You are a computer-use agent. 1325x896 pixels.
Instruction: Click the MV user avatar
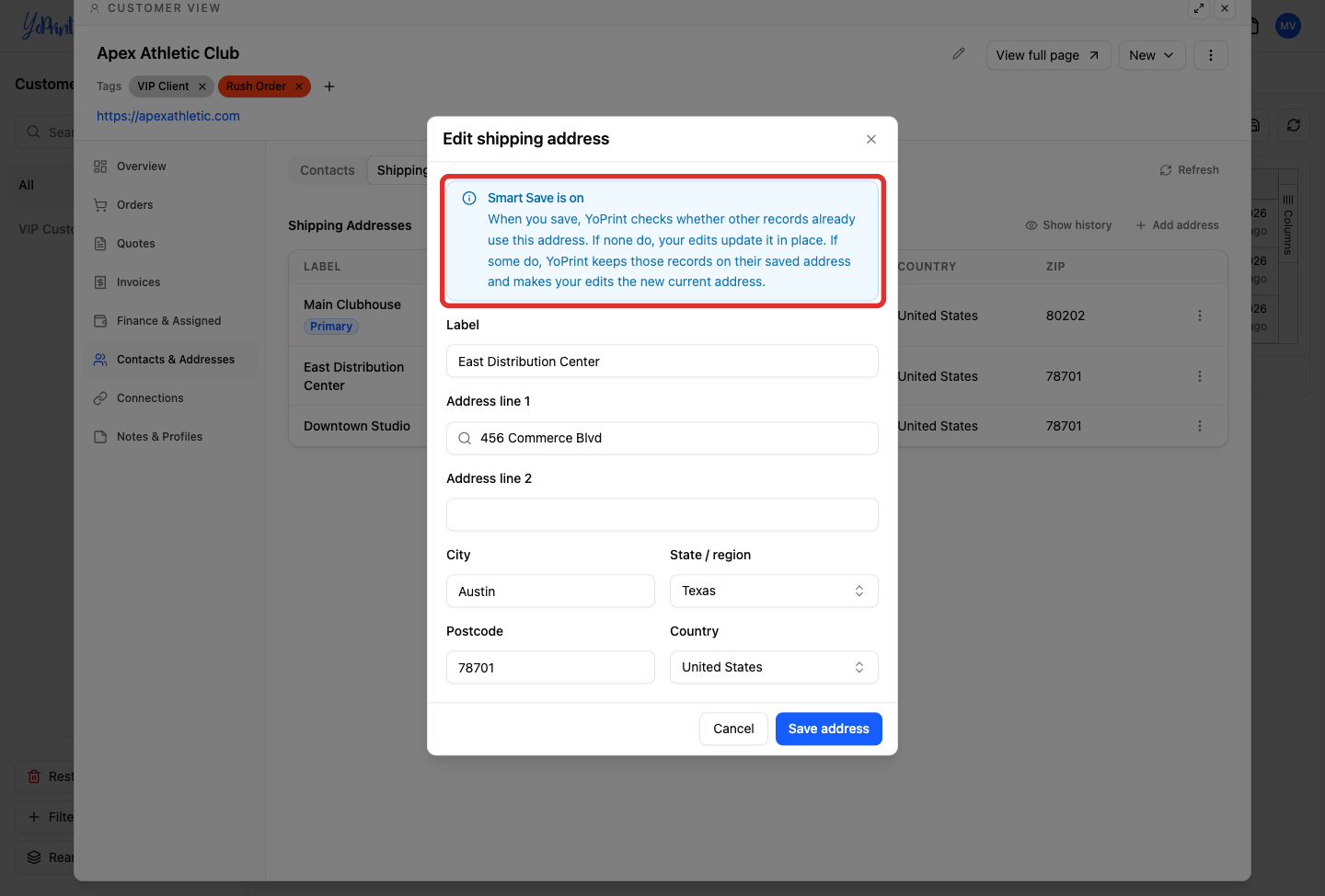(x=1288, y=26)
